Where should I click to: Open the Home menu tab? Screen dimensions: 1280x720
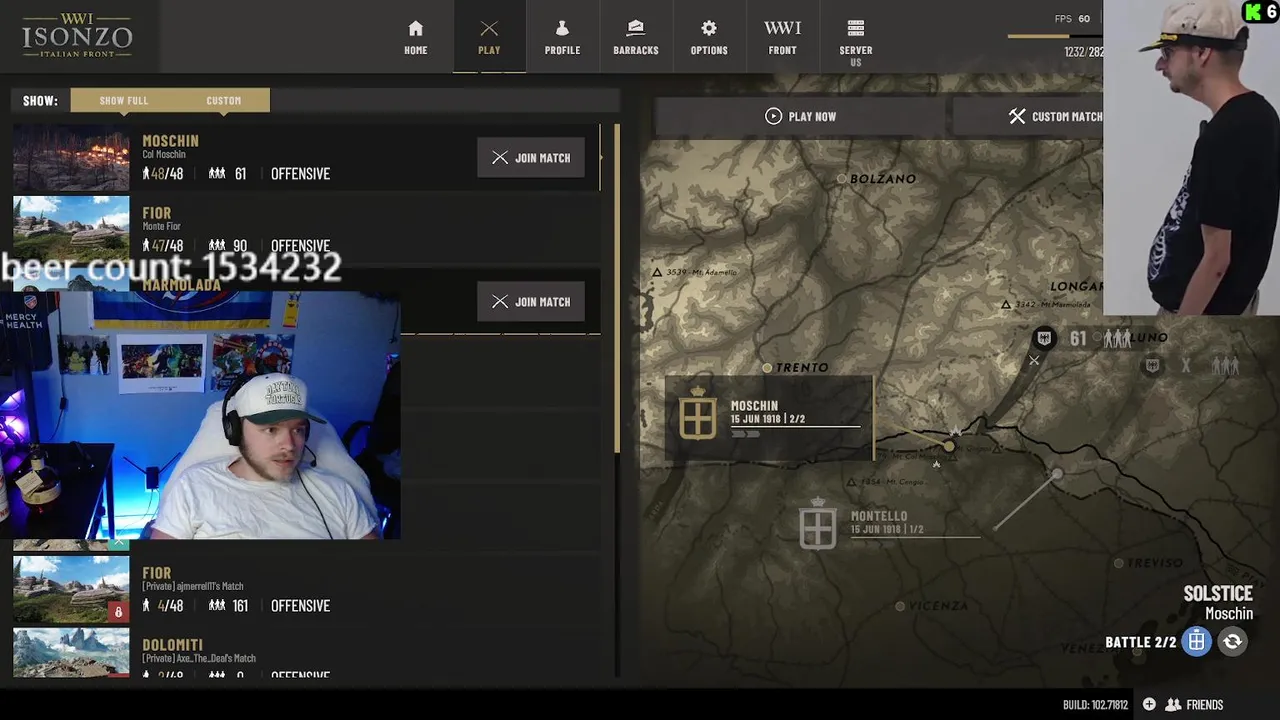click(415, 37)
